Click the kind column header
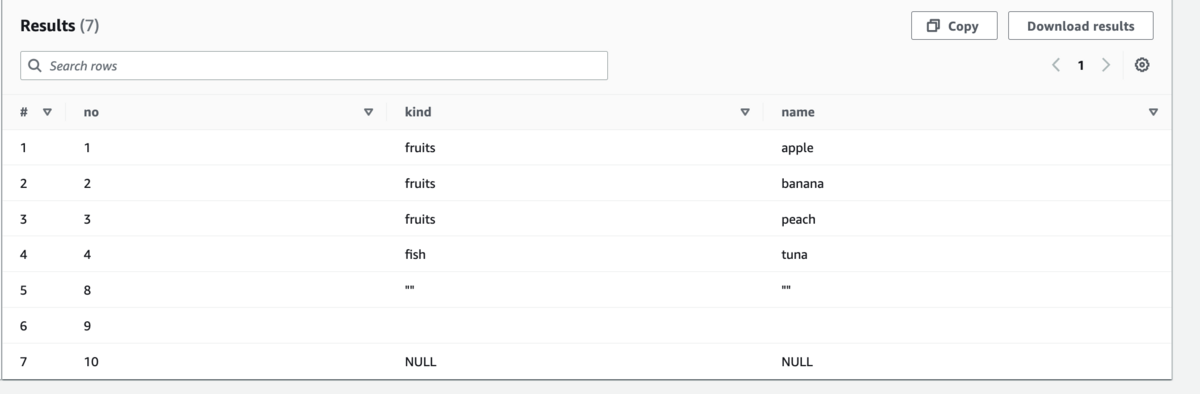 pyautogui.click(x=418, y=113)
